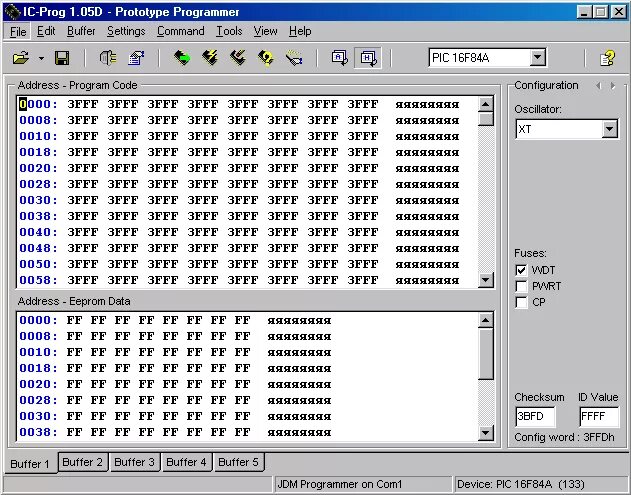Enable the CP fuse checkbox
Screen dimensions: 631x495
coord(521,302)
